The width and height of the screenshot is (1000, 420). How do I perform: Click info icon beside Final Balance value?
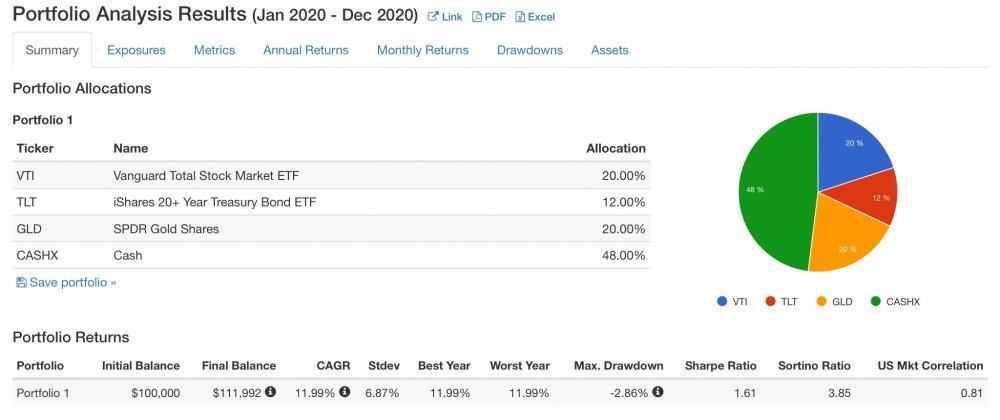click(x=271, y=392)
